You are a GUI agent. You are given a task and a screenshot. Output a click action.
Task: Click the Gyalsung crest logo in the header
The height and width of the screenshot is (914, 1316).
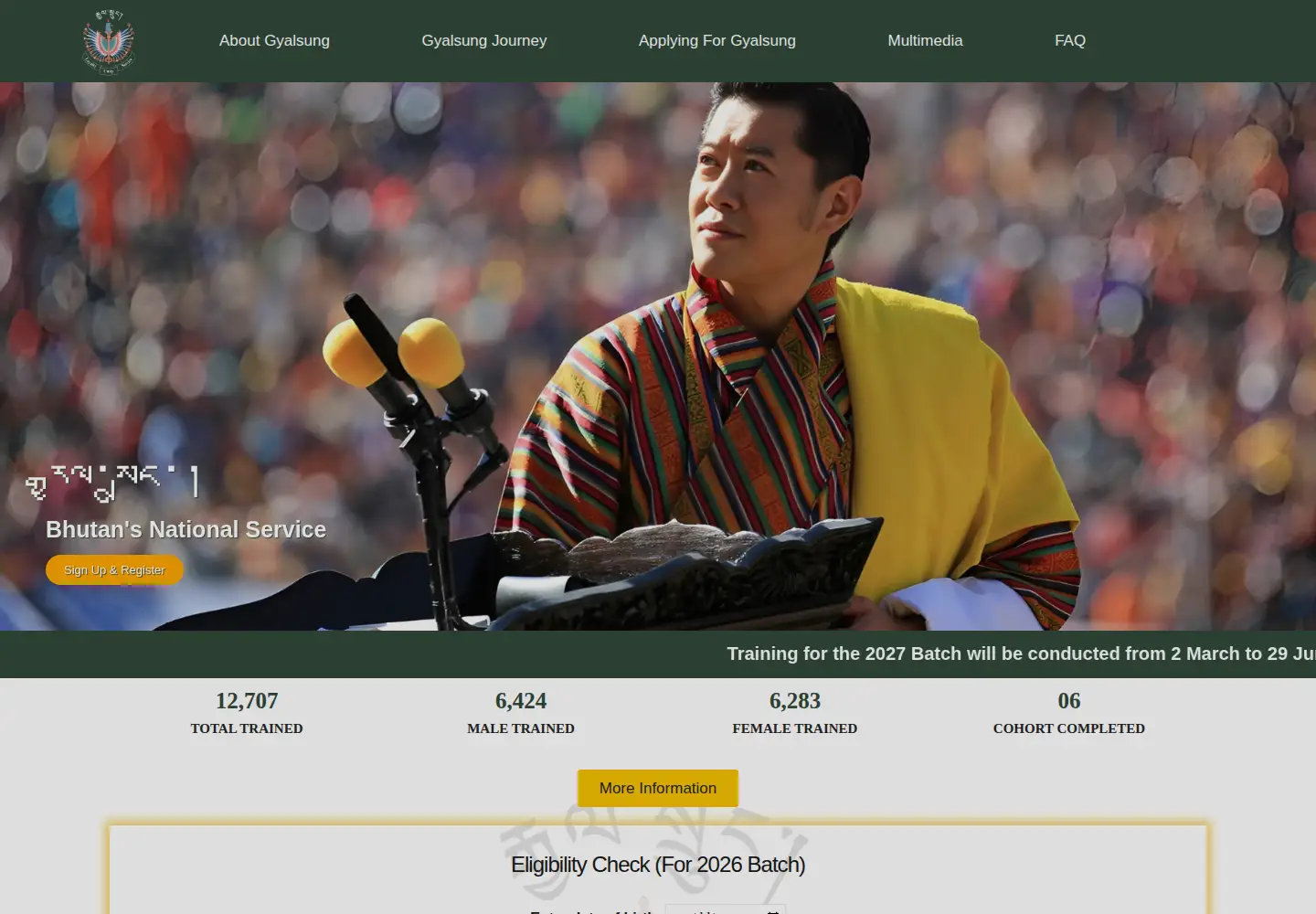[109, 42]
